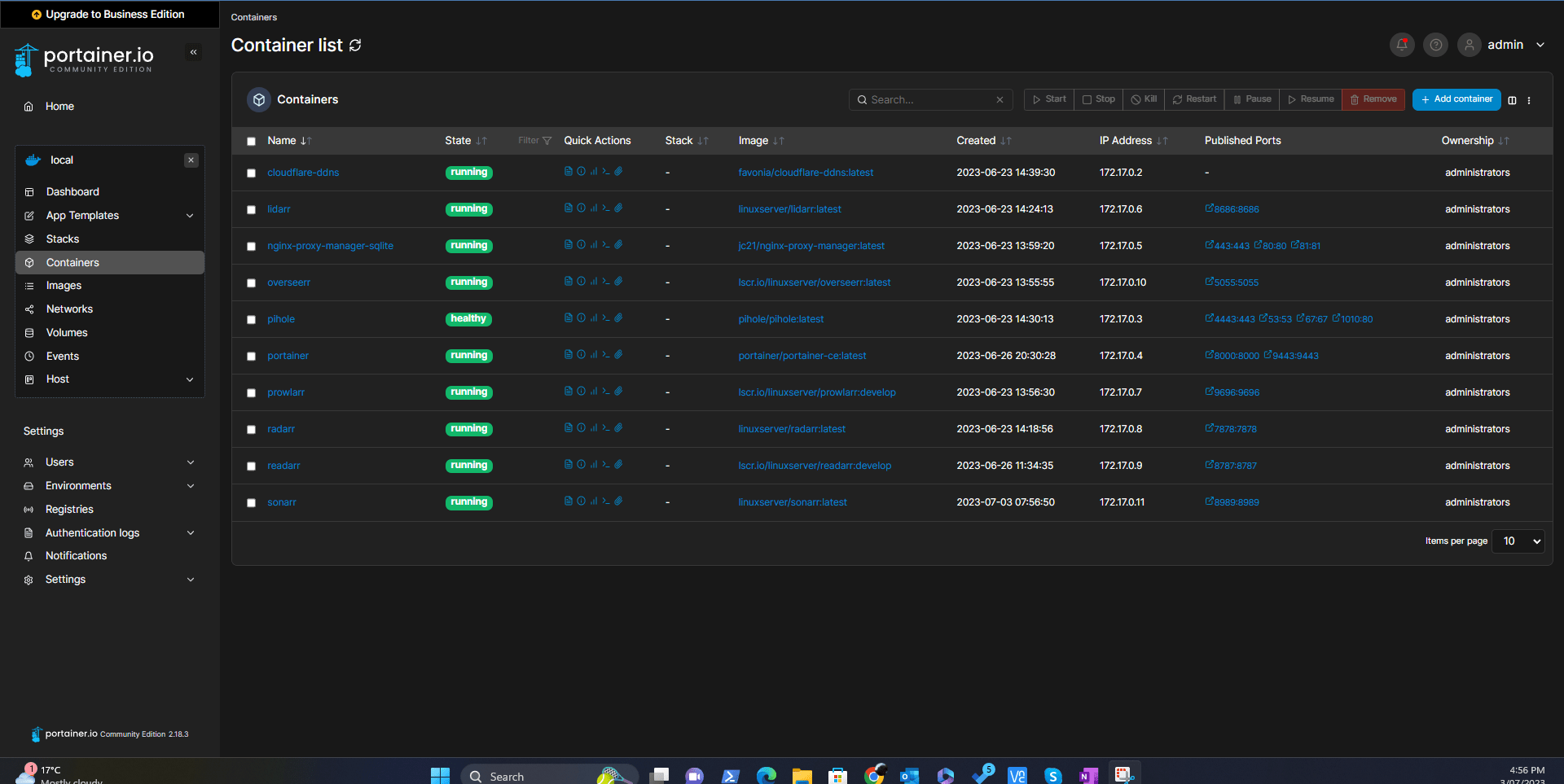The image size is (1564, 784).
Task: Open Microsoft Edge from taskbar
Action: click(767, 776)
